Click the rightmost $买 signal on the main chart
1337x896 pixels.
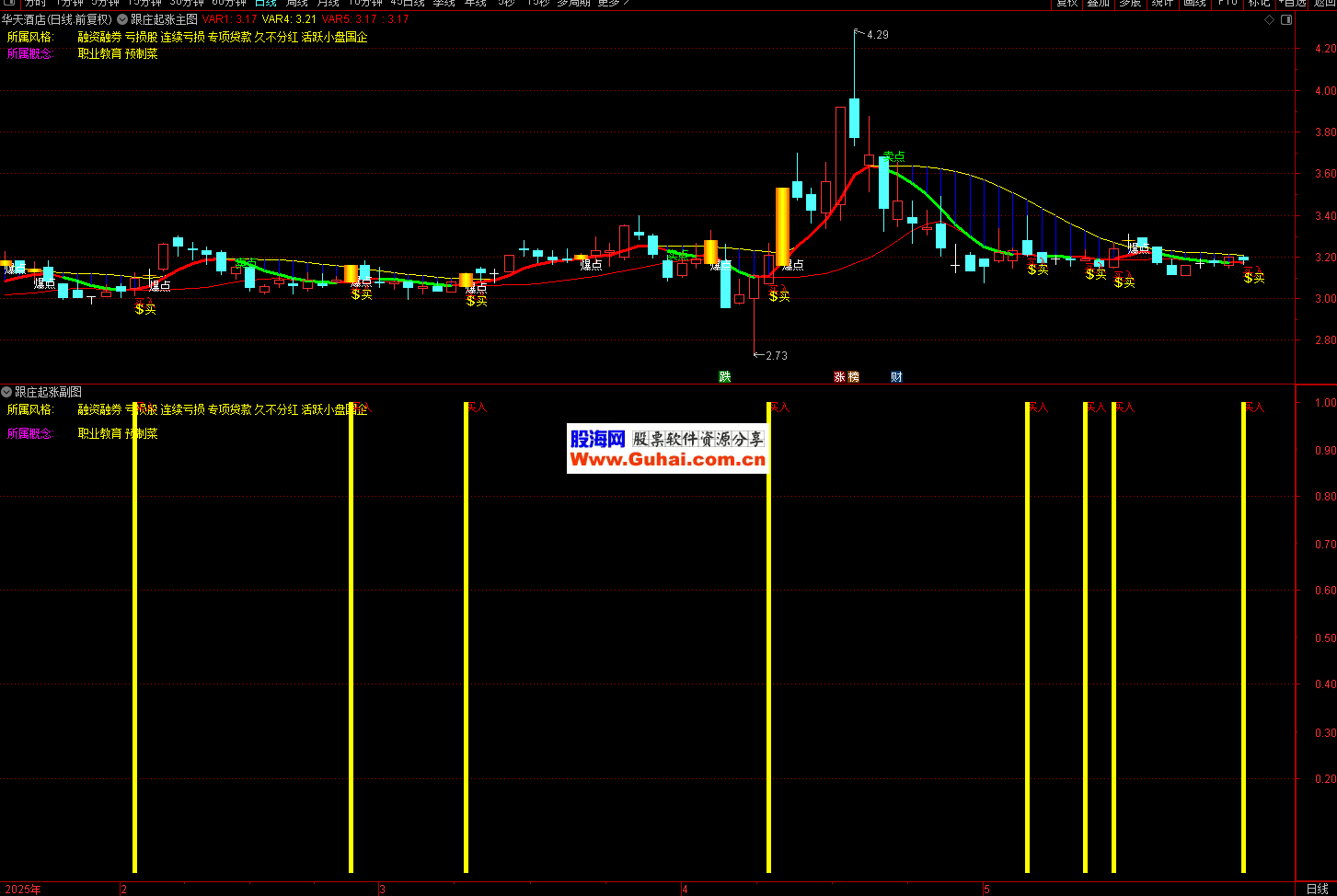point(1254,277)
